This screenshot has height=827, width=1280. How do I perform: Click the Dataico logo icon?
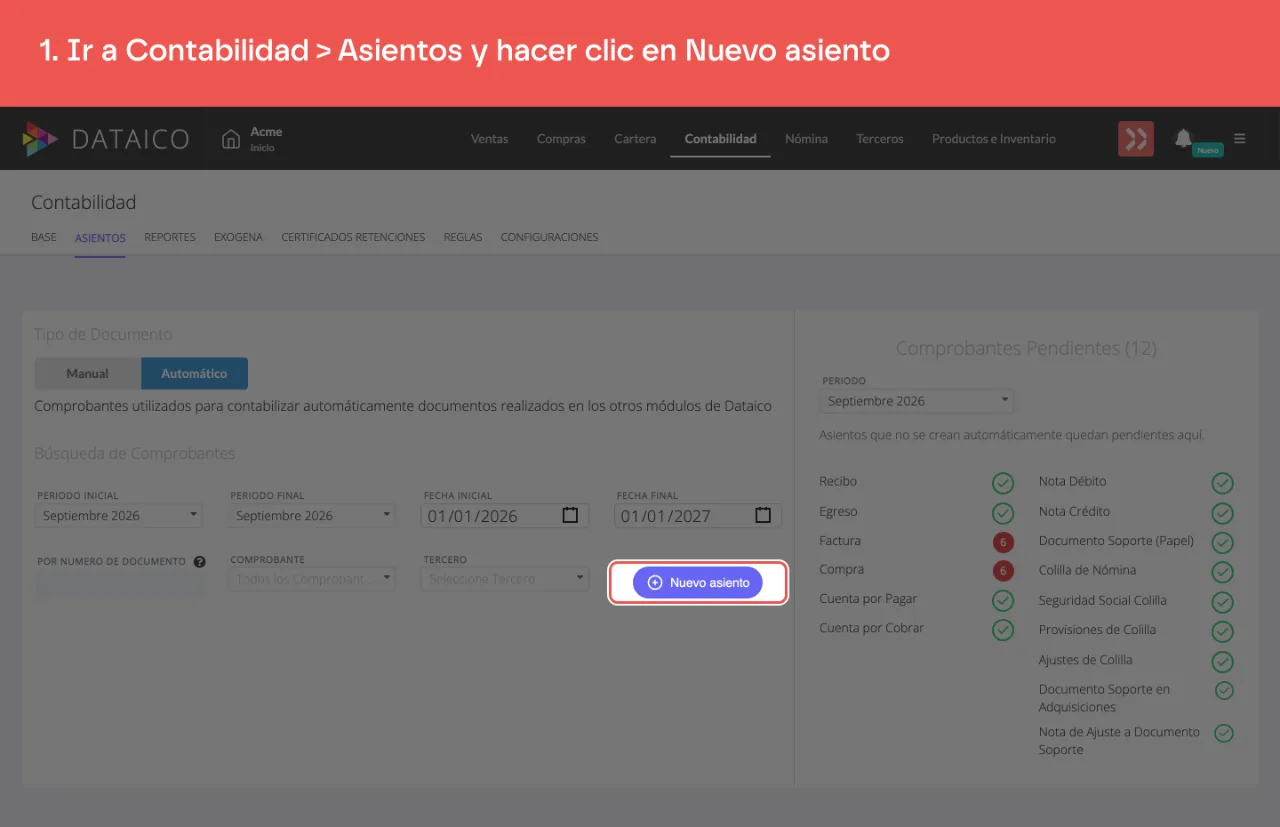[40, 139]
